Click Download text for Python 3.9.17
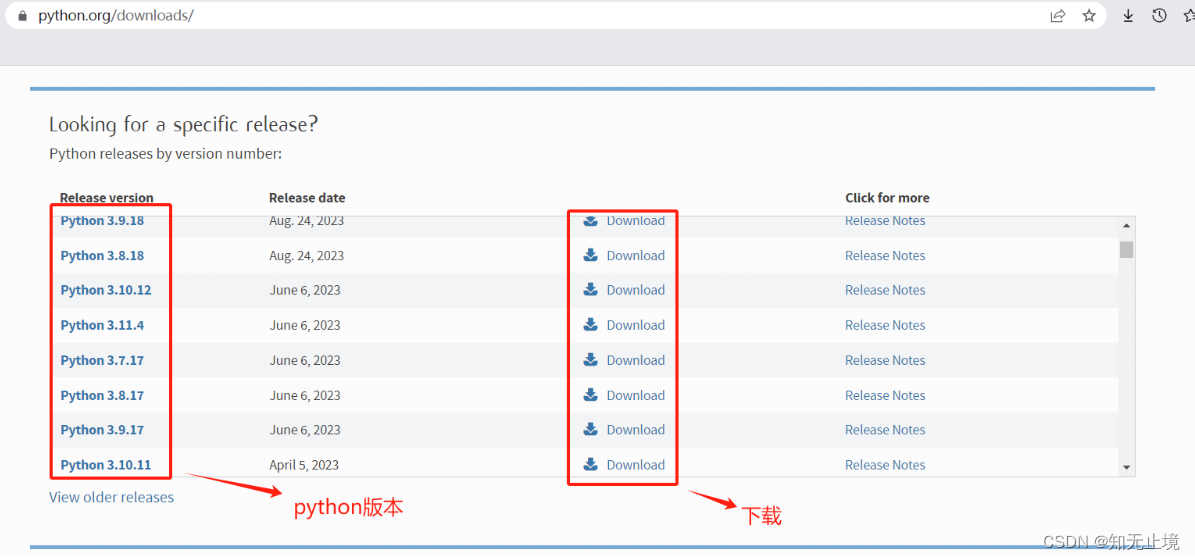Image resolution: width=1195 pixels, height=560 pixels. point(636,430)
